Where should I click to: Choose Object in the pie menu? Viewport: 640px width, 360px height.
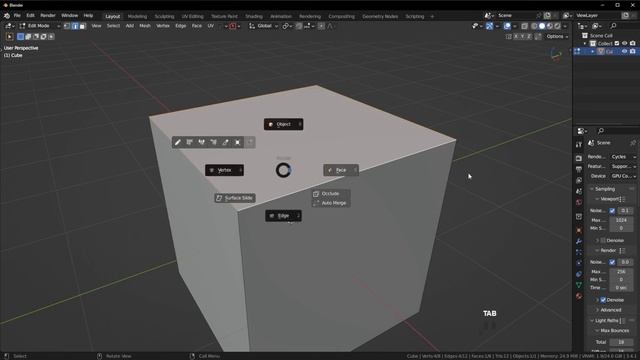tap(283, 124)
